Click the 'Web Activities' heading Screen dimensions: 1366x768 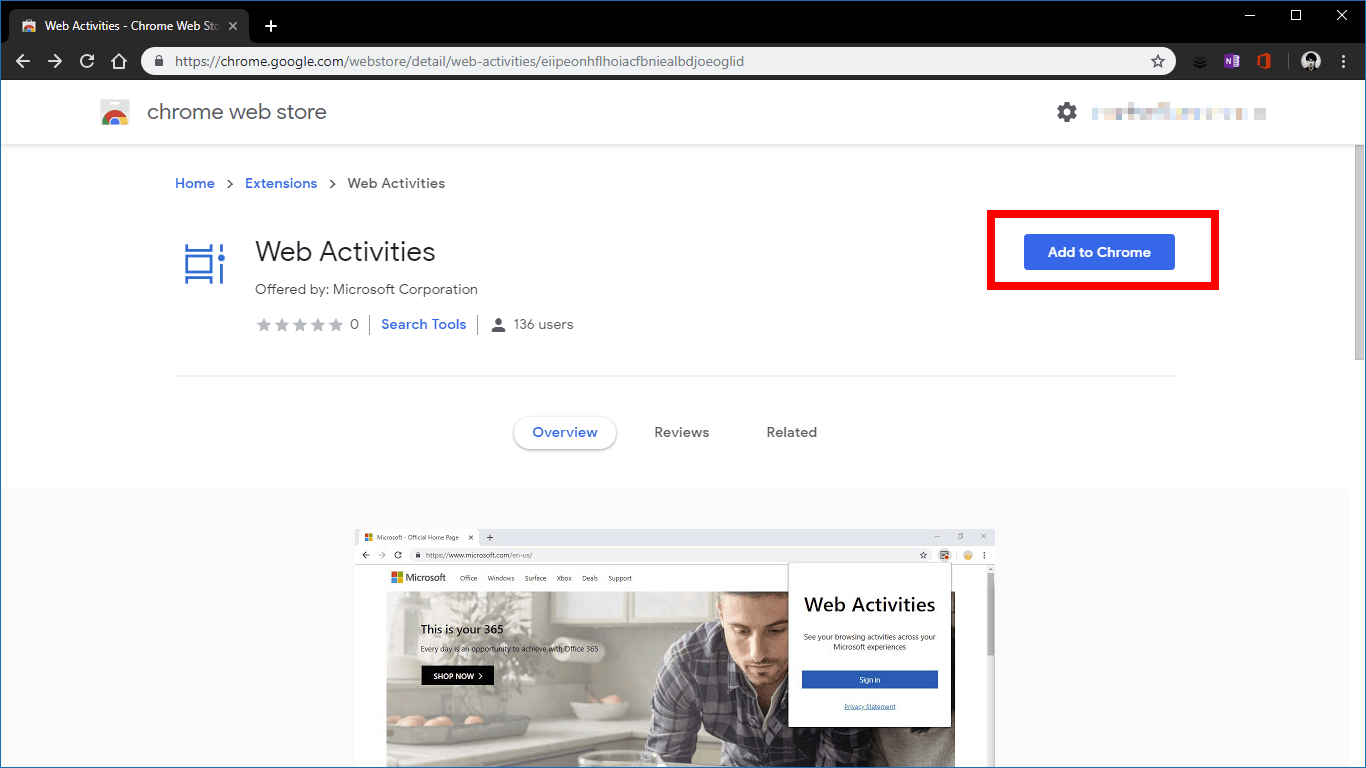(x=345, y=251)
